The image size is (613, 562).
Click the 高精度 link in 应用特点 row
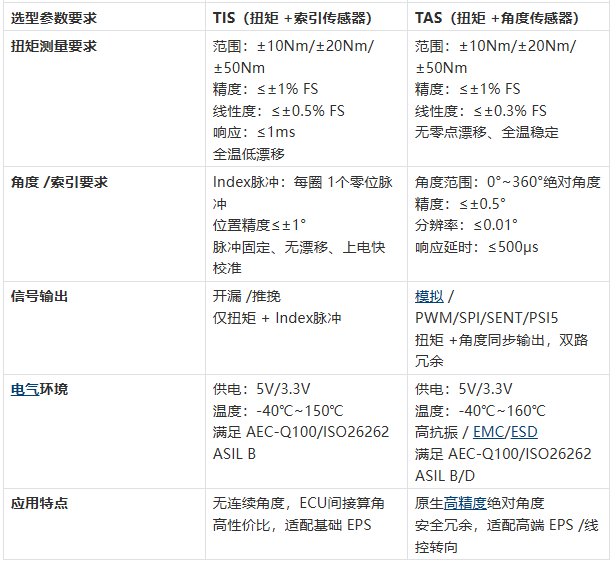(465, 503)
